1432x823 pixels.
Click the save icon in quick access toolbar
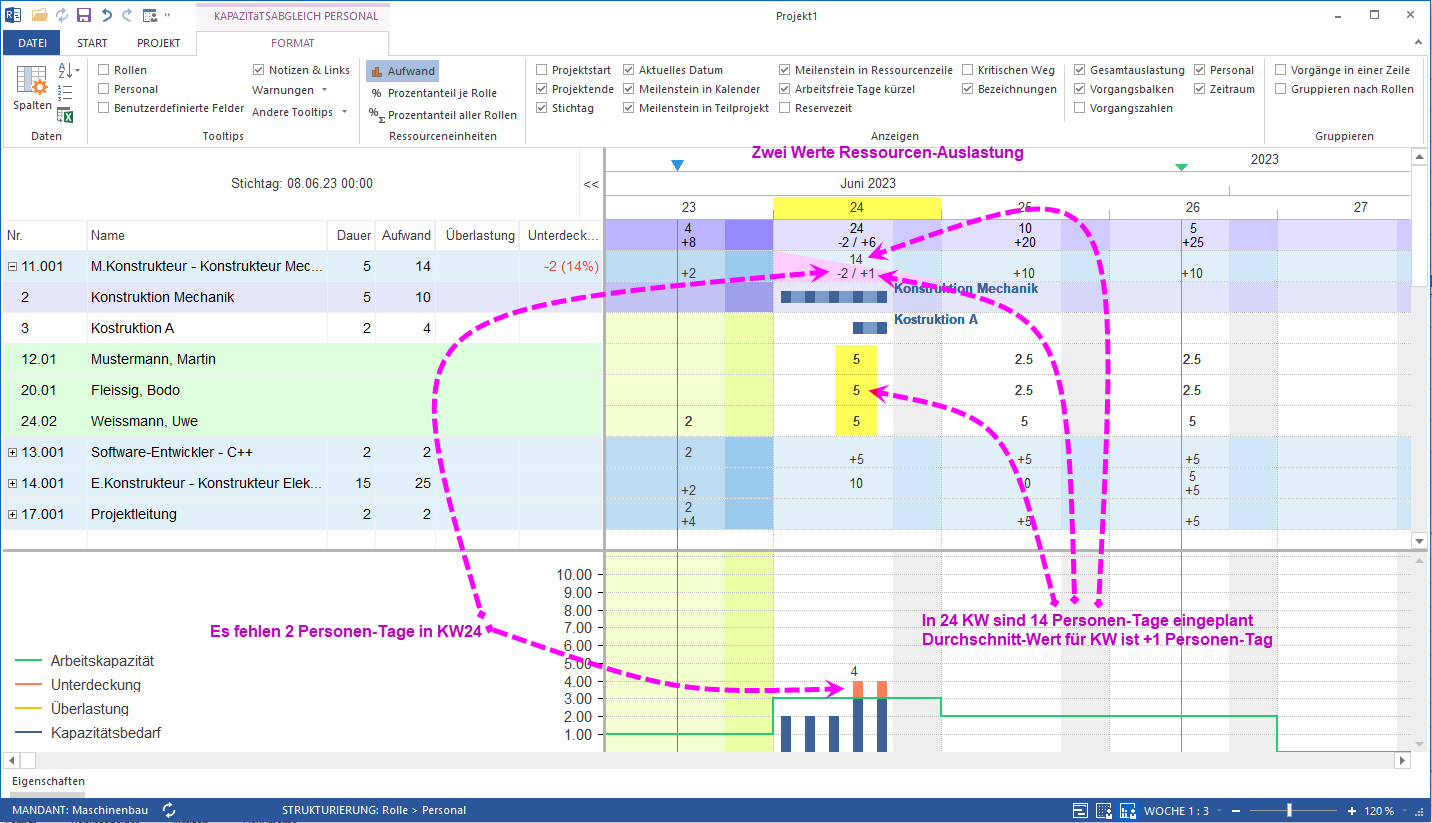[x=84, y=15]
